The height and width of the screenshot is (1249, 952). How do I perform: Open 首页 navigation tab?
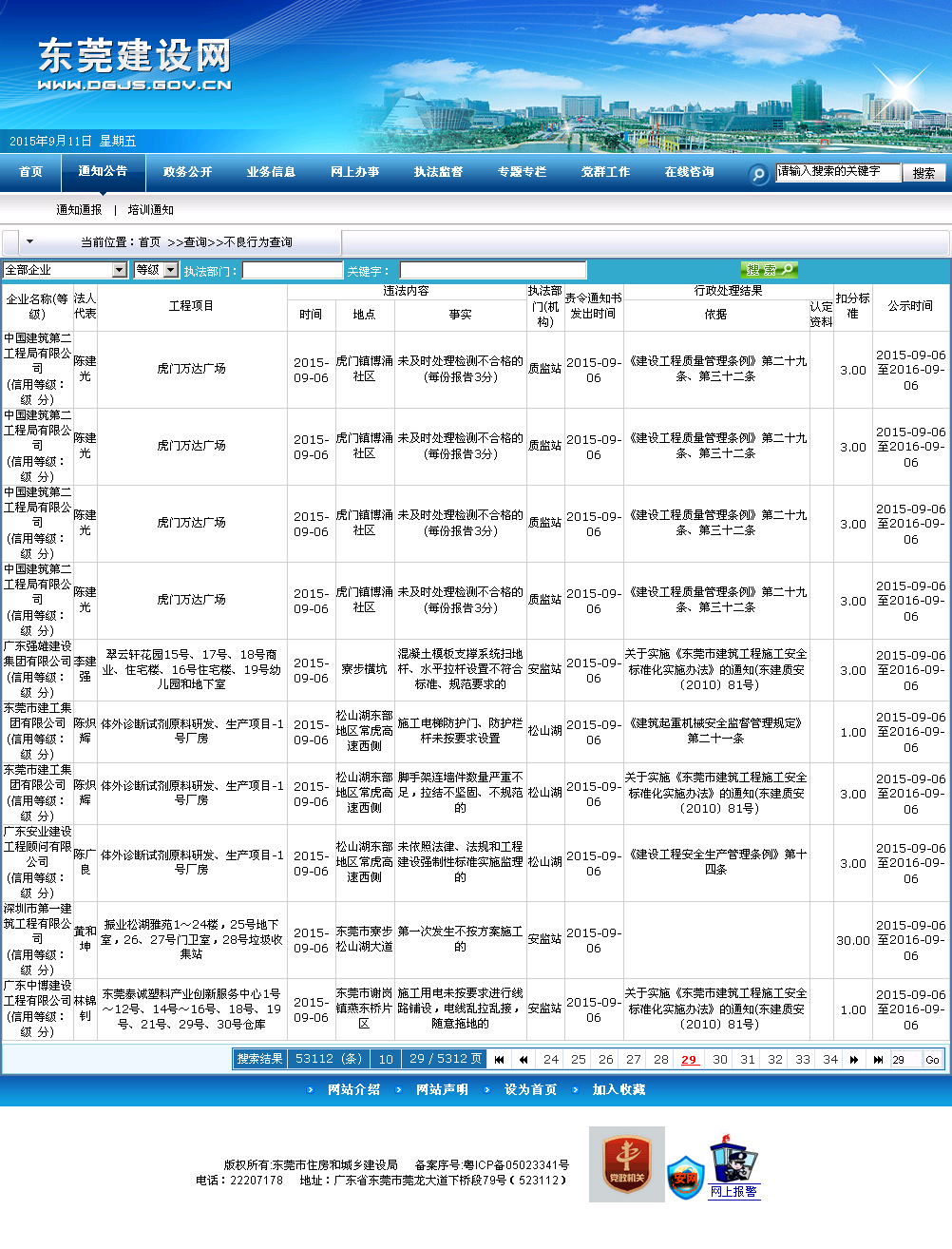point(31,172)
